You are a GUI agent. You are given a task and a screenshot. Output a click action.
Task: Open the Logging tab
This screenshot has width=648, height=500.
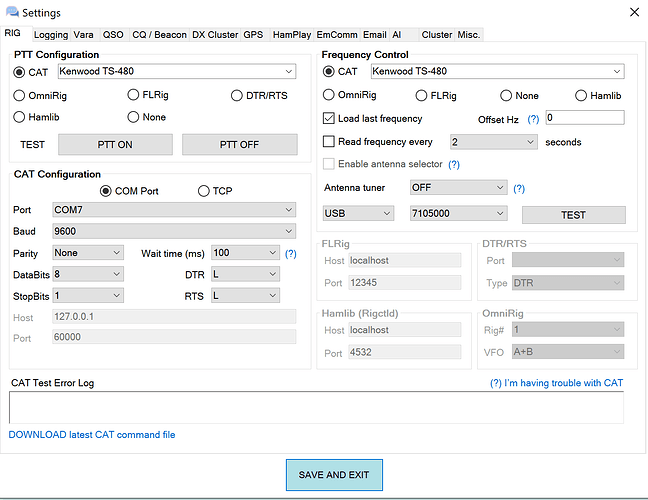click(51, 35)
